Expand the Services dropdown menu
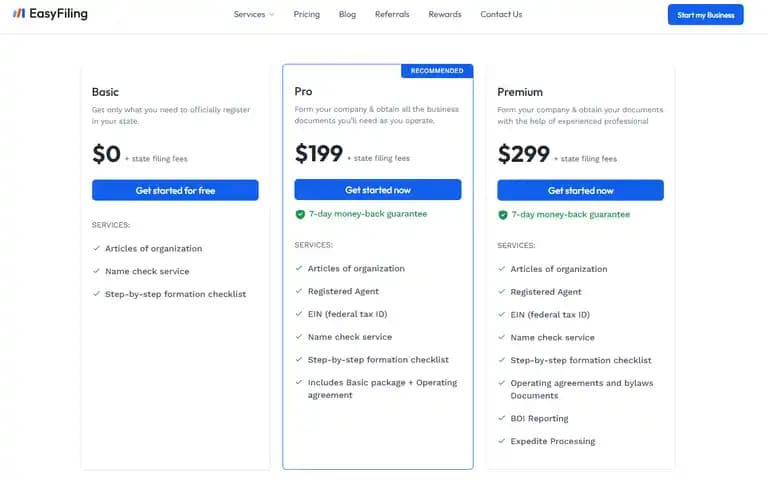 tap(254, 14)
